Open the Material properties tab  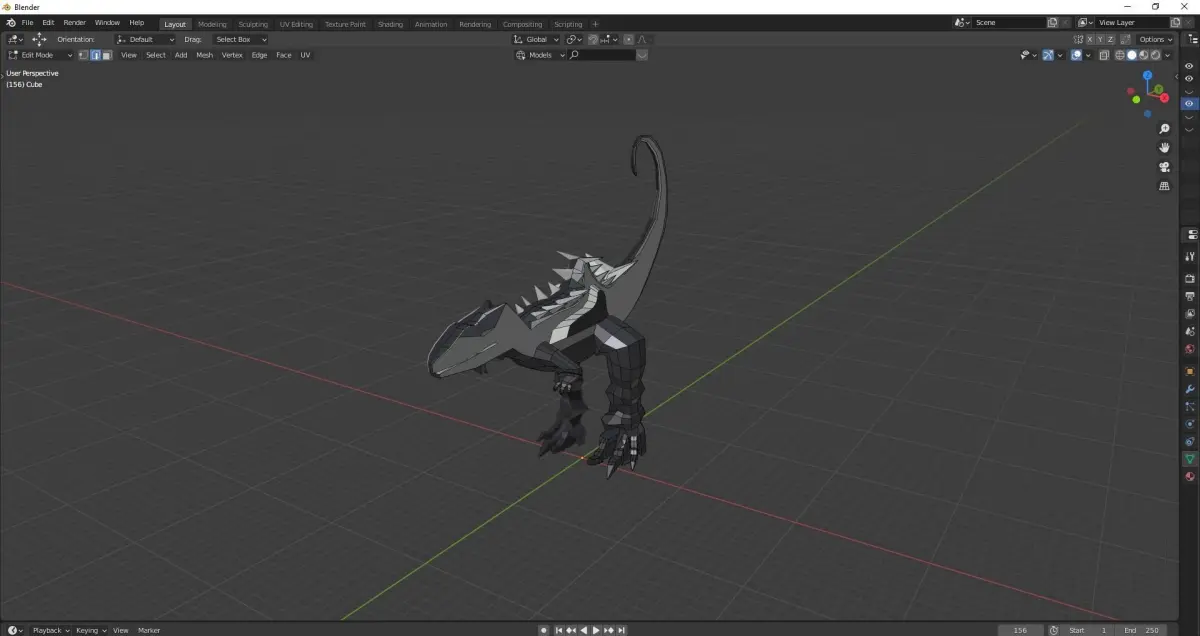[1190, 476]
